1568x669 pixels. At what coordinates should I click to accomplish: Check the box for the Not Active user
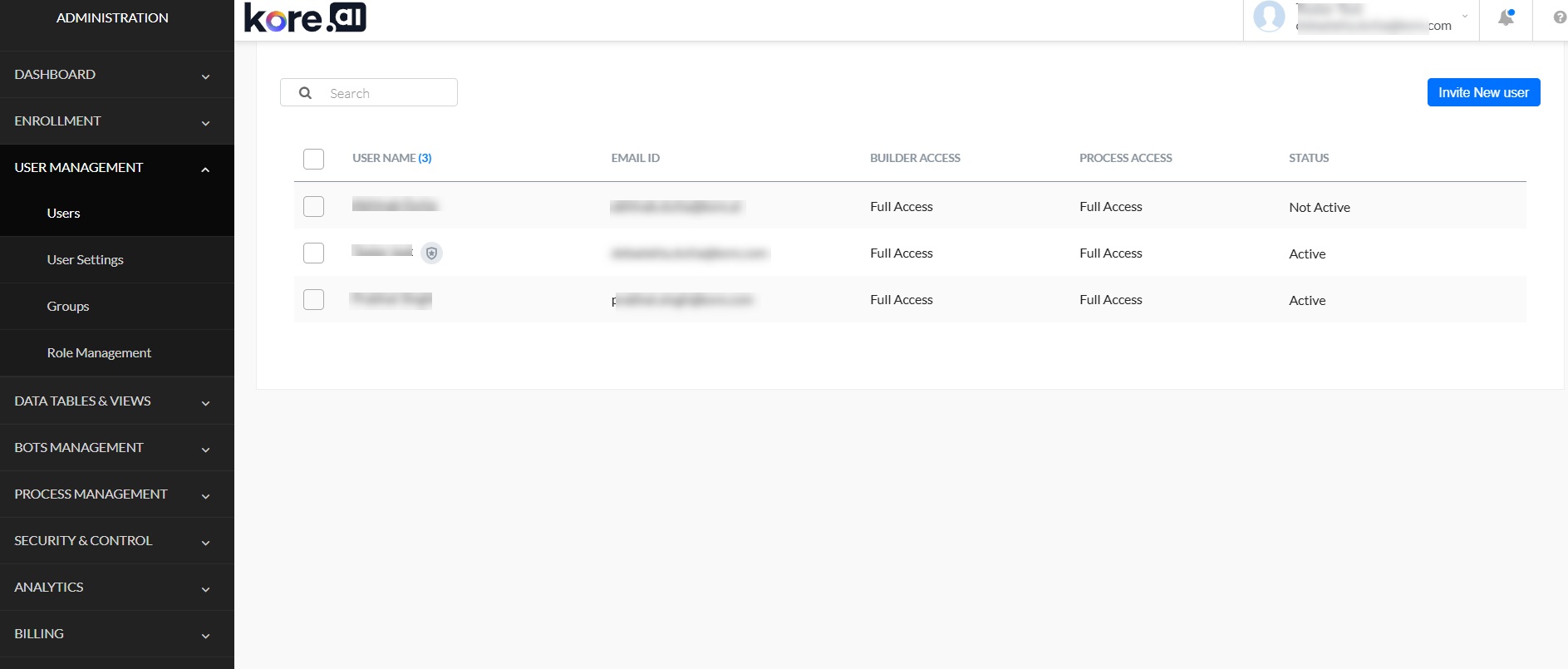(313, 206)
